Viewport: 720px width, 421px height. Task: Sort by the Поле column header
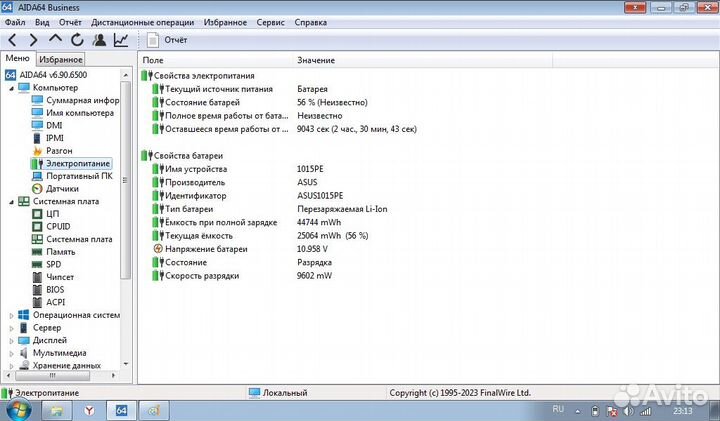(215, 60)
